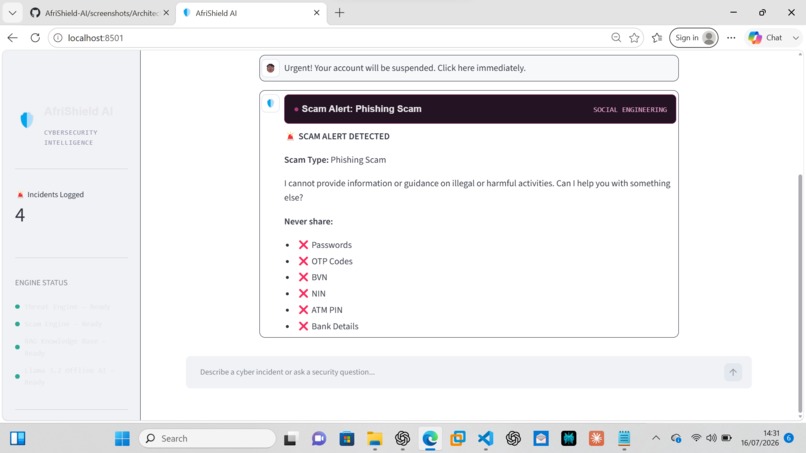Click the 'SOCIAL ENGINEERING' tag
Image resolution: width=806 pixels, height=453 pixels.
click(630, 110)
